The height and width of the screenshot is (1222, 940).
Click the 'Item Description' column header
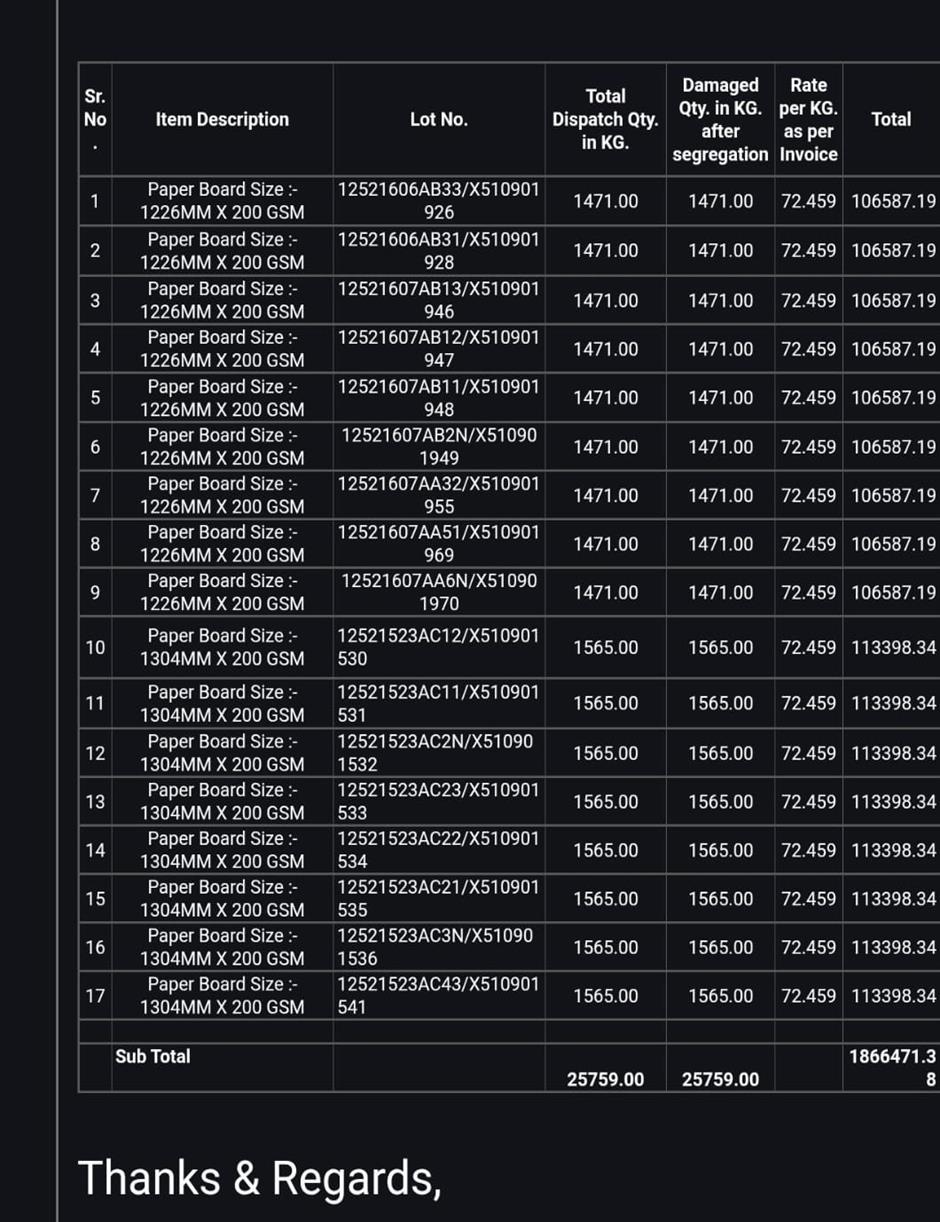point(222,119)
